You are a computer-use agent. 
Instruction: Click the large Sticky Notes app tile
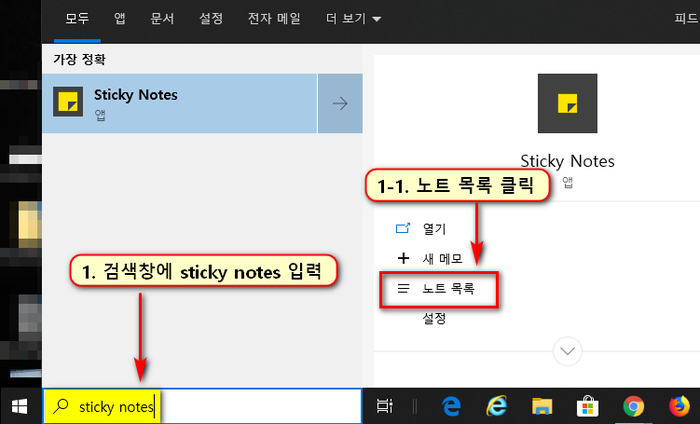point(567,104)
